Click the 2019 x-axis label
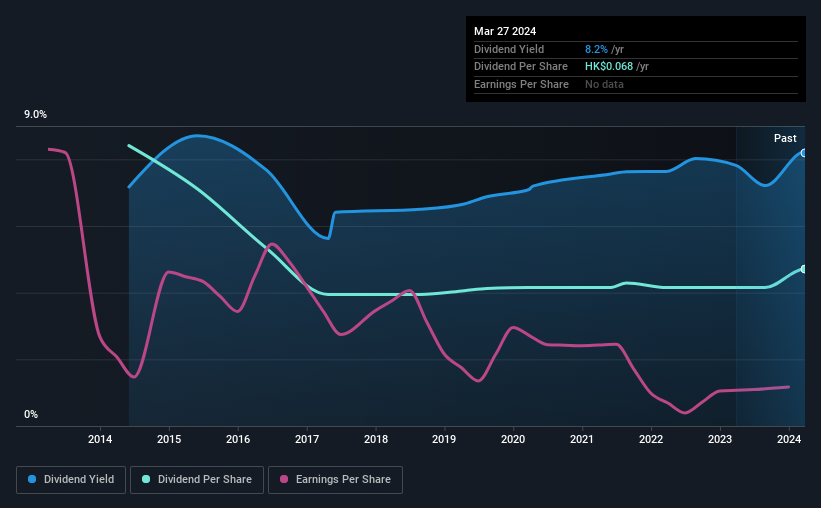The image size is (821, 508). pos(444,439)
